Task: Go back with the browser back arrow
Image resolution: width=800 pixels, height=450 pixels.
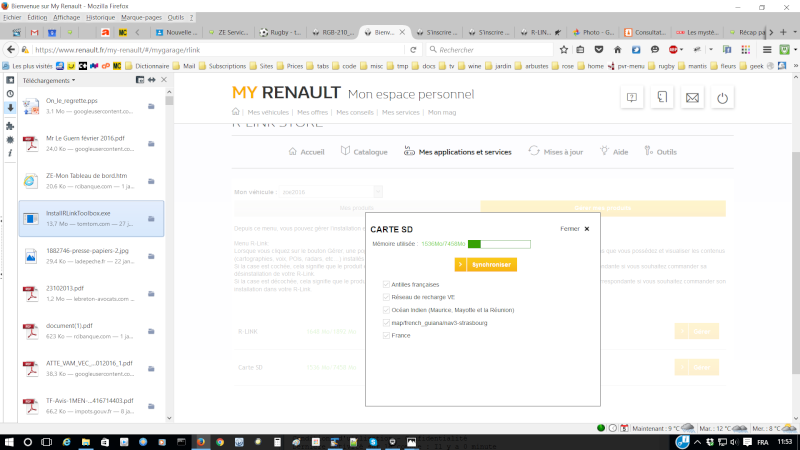Action: (11, 49)
